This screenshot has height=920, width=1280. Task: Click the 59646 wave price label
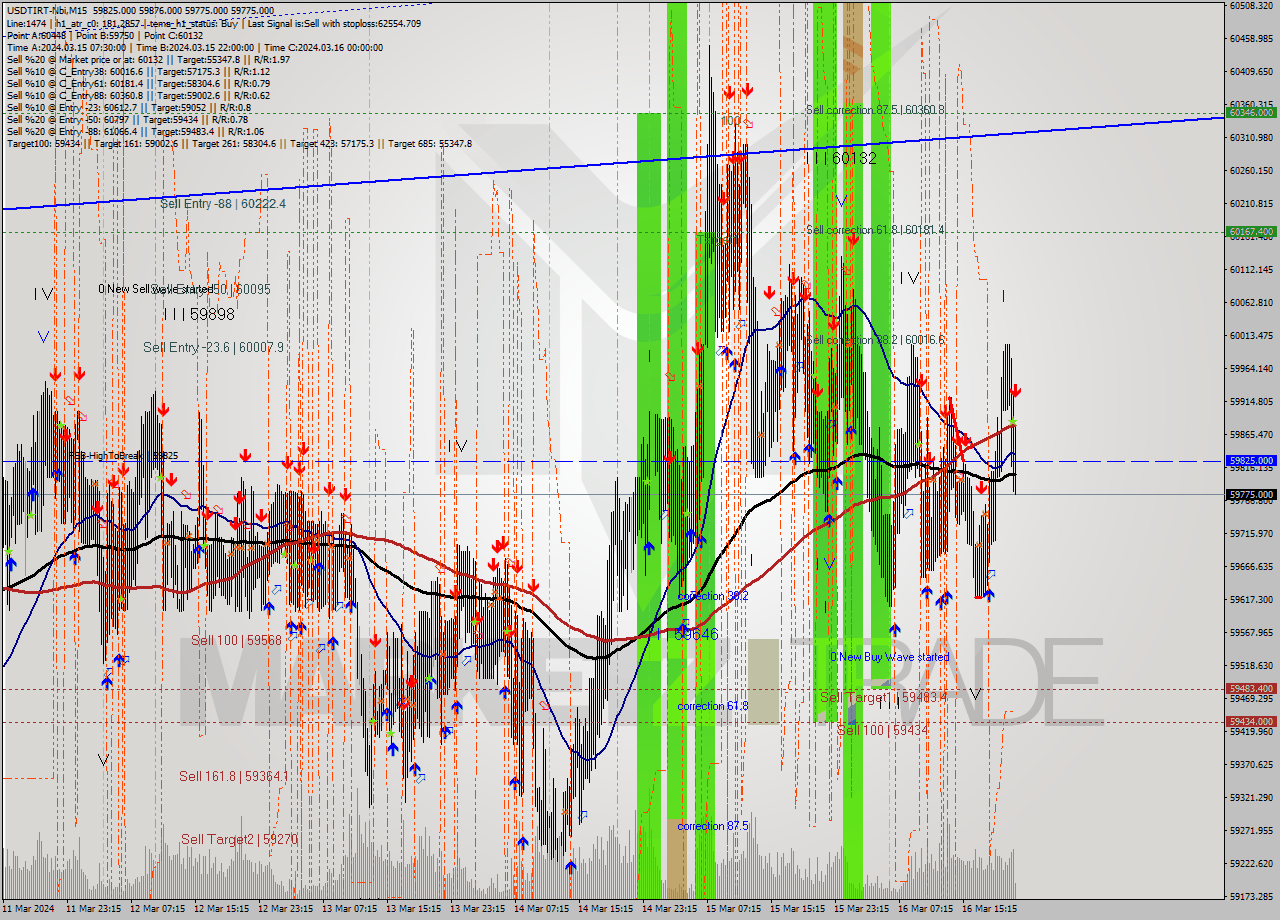(696, 634)
